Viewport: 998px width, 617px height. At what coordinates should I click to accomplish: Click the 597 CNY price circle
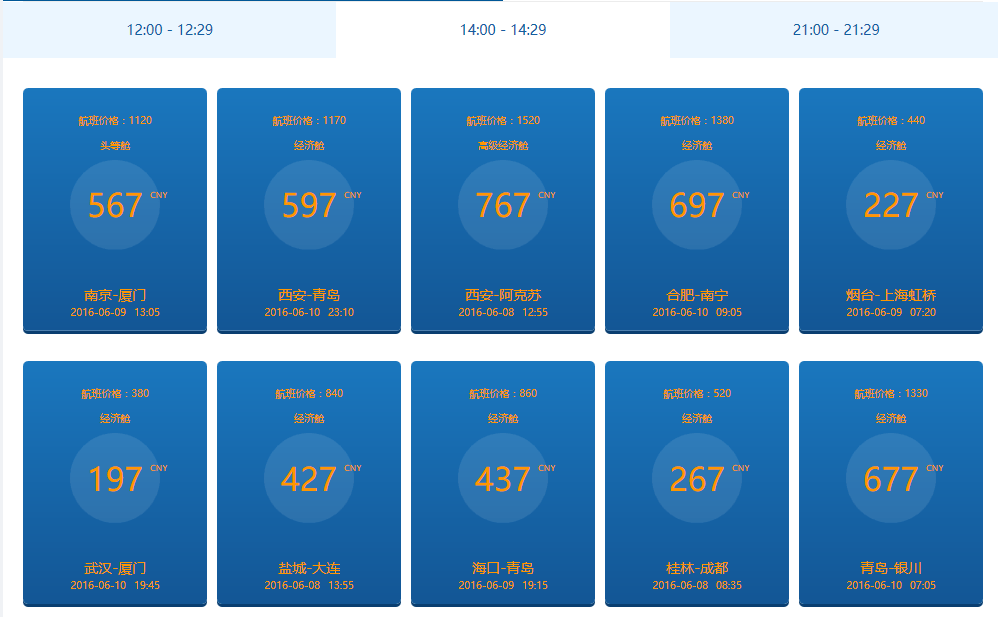(x=309, y=205)
